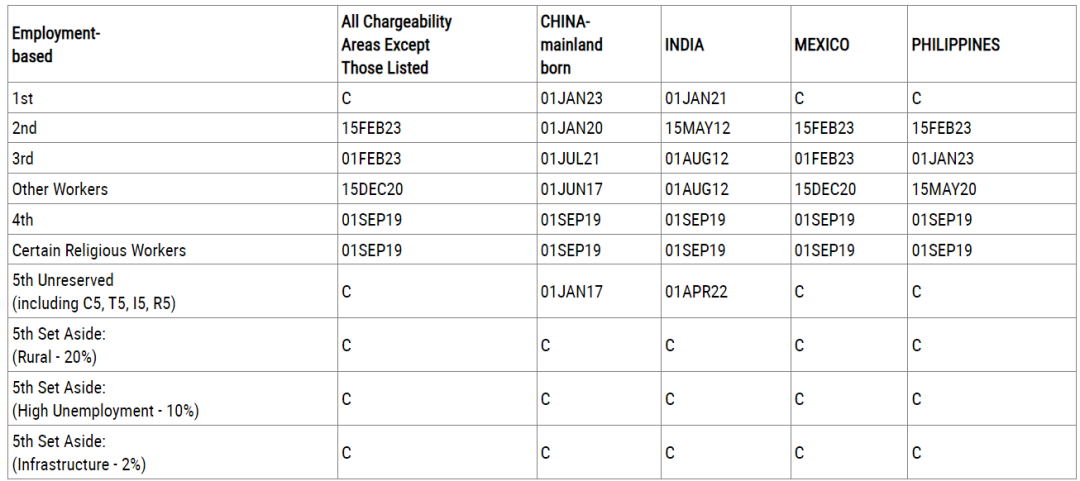Select China's Other Workers date 01JUN17
This screenshot has width=1080, height=481.
pyautogui.click(x=571, y=190)
